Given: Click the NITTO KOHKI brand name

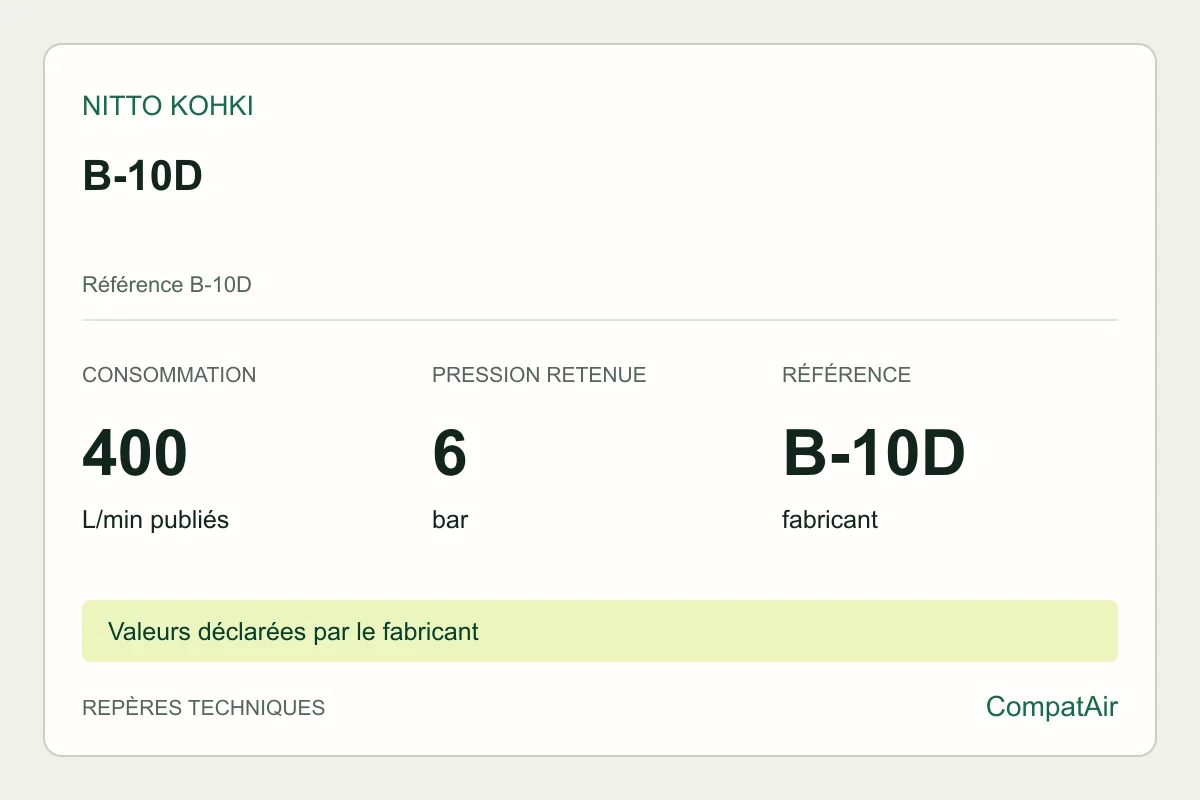Looking at the screenshot, I should pyautogui.click(x=168, y=107).
